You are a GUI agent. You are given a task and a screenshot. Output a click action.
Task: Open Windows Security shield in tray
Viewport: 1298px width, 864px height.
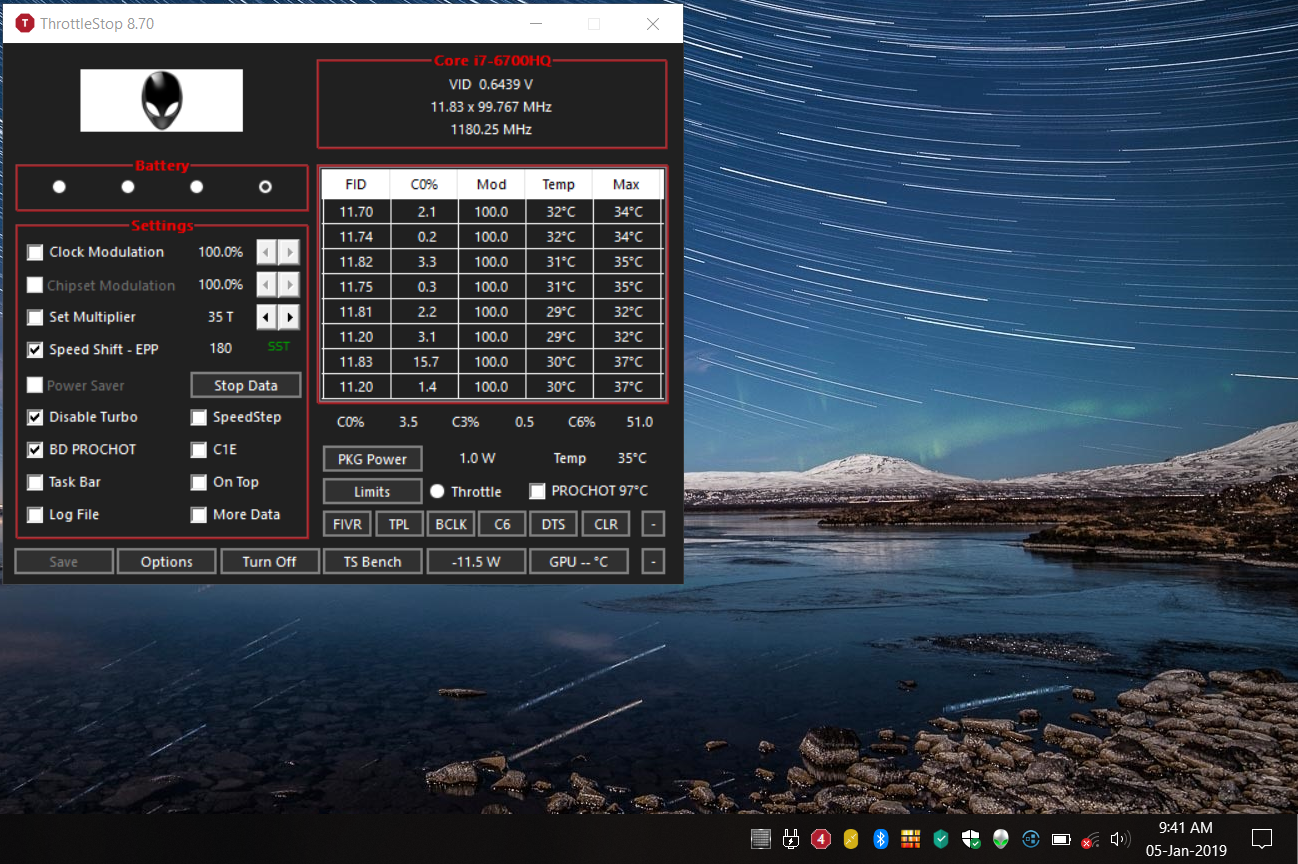[971, 838]
